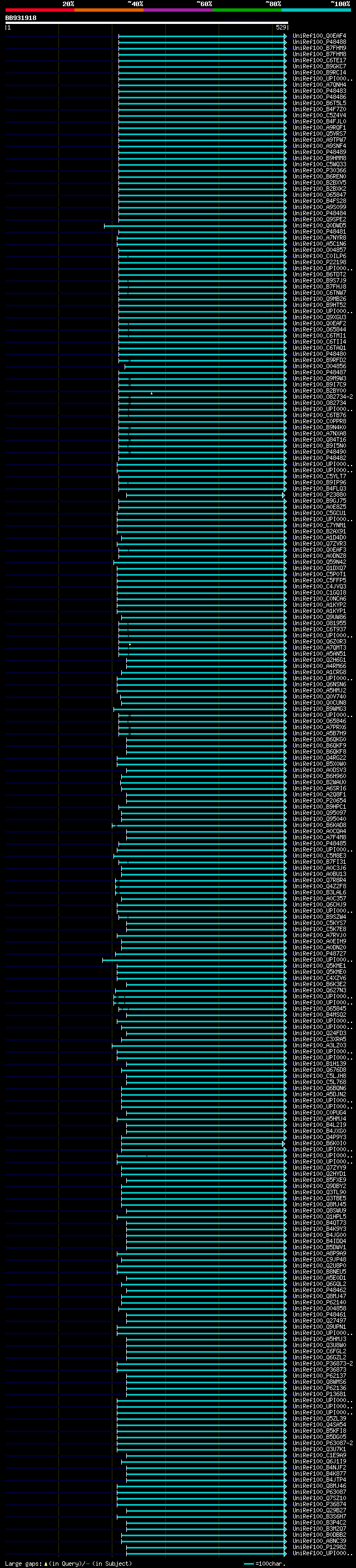This screenshot has width=356, height=1568.
Task: Select the UniRef100_Q7SZ10 label
Action: tap(319, 1498)
